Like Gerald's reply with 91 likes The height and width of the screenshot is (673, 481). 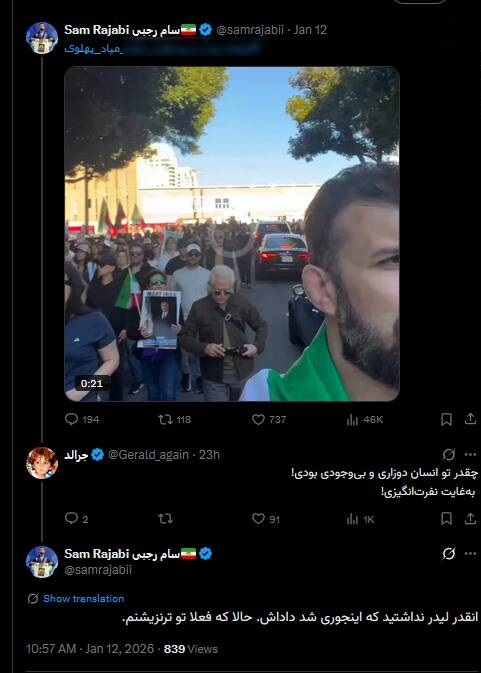266,519
